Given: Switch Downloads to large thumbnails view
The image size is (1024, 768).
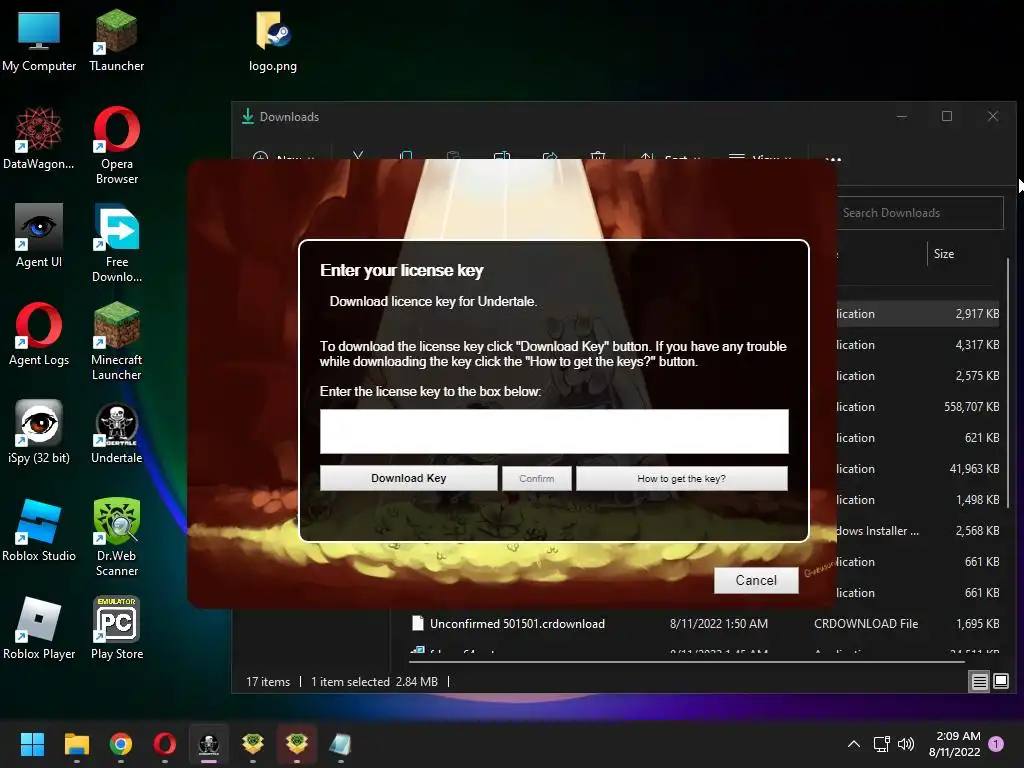Looking at the screenshot, I should pyautogui.click(x=1001, y=682).
